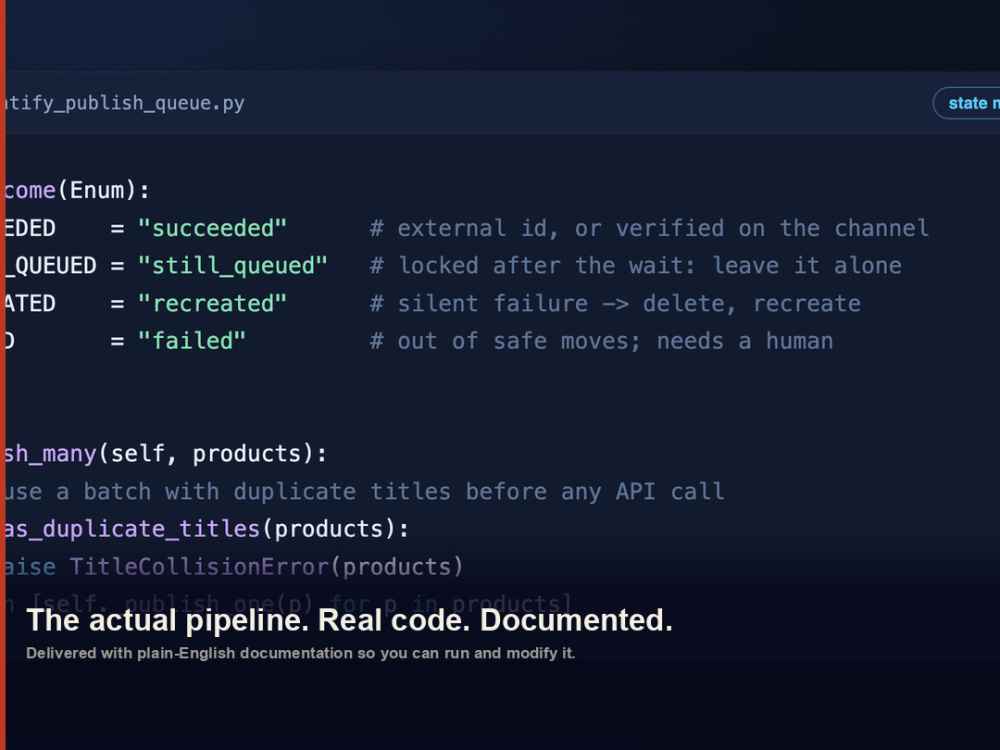
Task: Click the "recreated" string value
Action: tap(212, 304)
